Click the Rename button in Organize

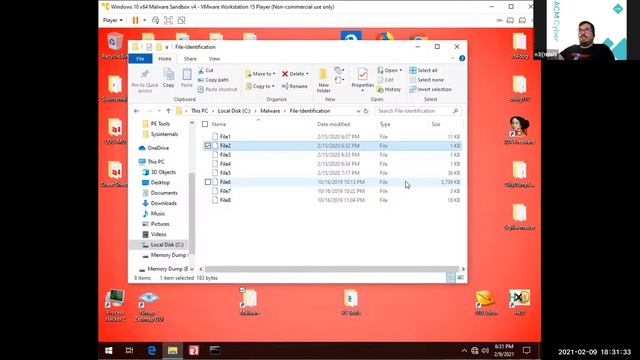295,86
